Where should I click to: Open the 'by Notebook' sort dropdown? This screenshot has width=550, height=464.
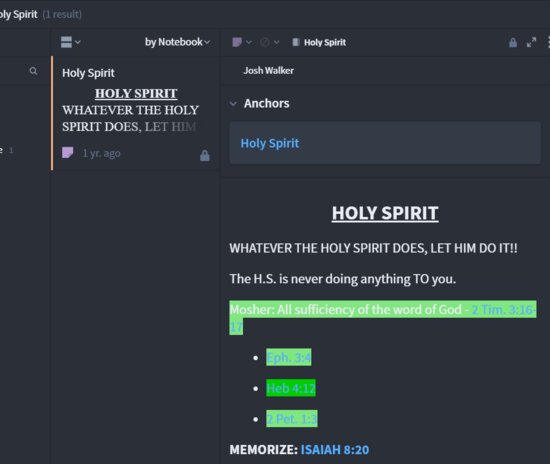coord(177,42)
